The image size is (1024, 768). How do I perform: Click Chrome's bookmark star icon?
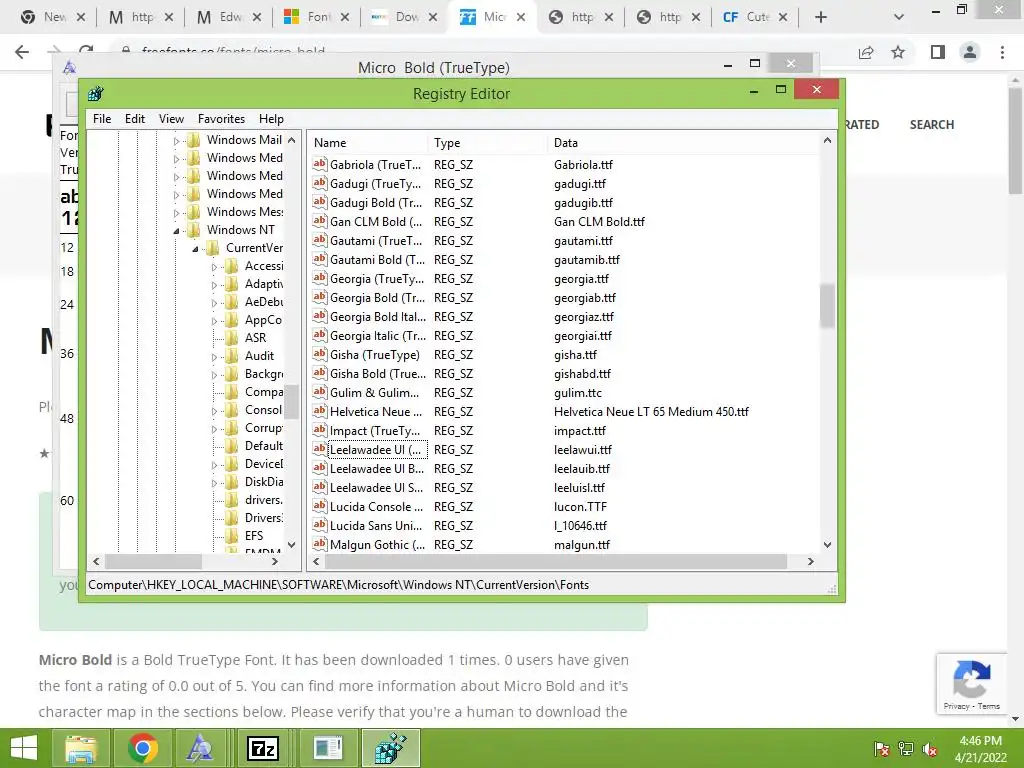pyautogui.click(x=898, y=52)
